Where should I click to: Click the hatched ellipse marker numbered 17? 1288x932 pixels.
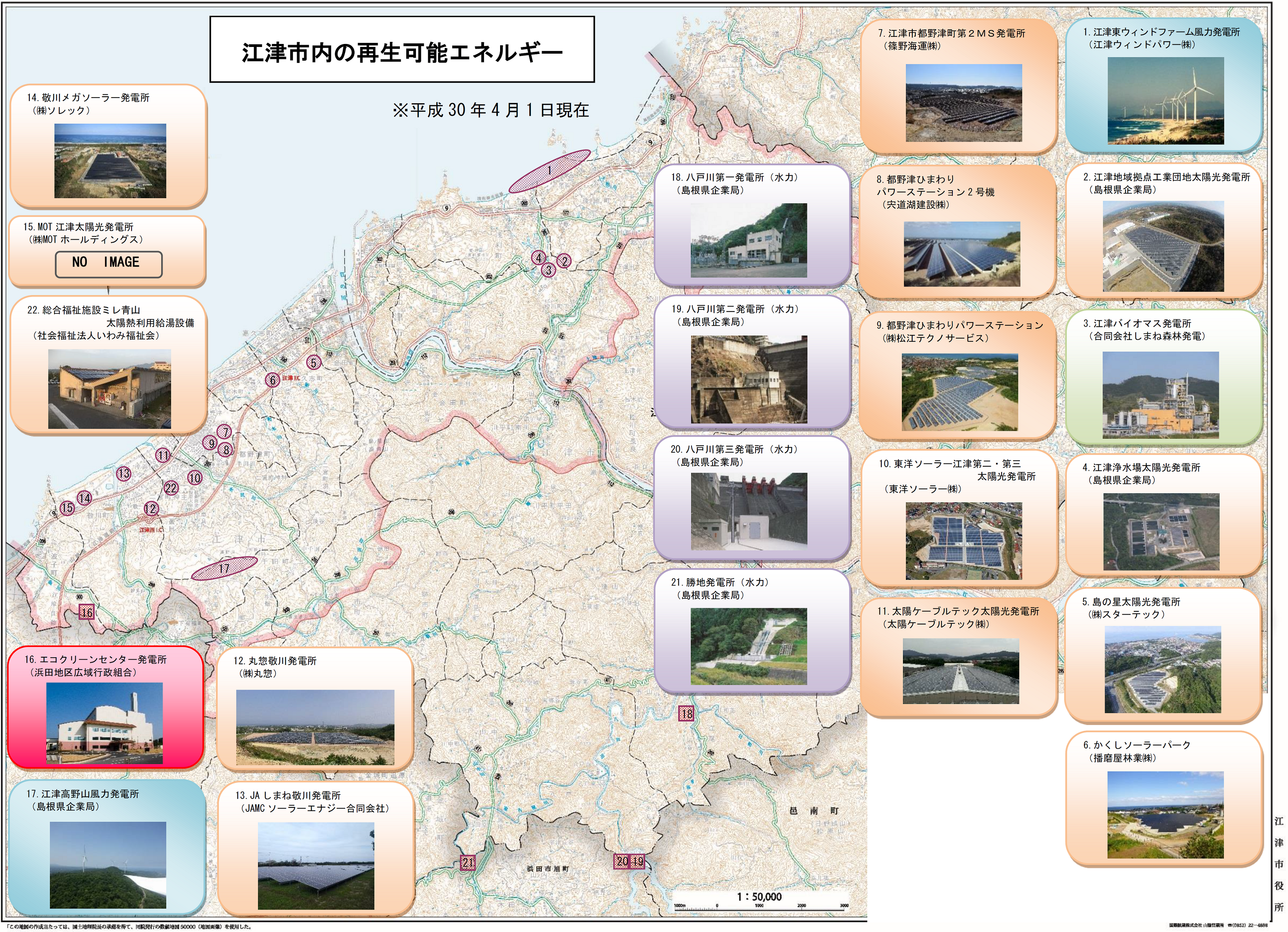(224, 568)
